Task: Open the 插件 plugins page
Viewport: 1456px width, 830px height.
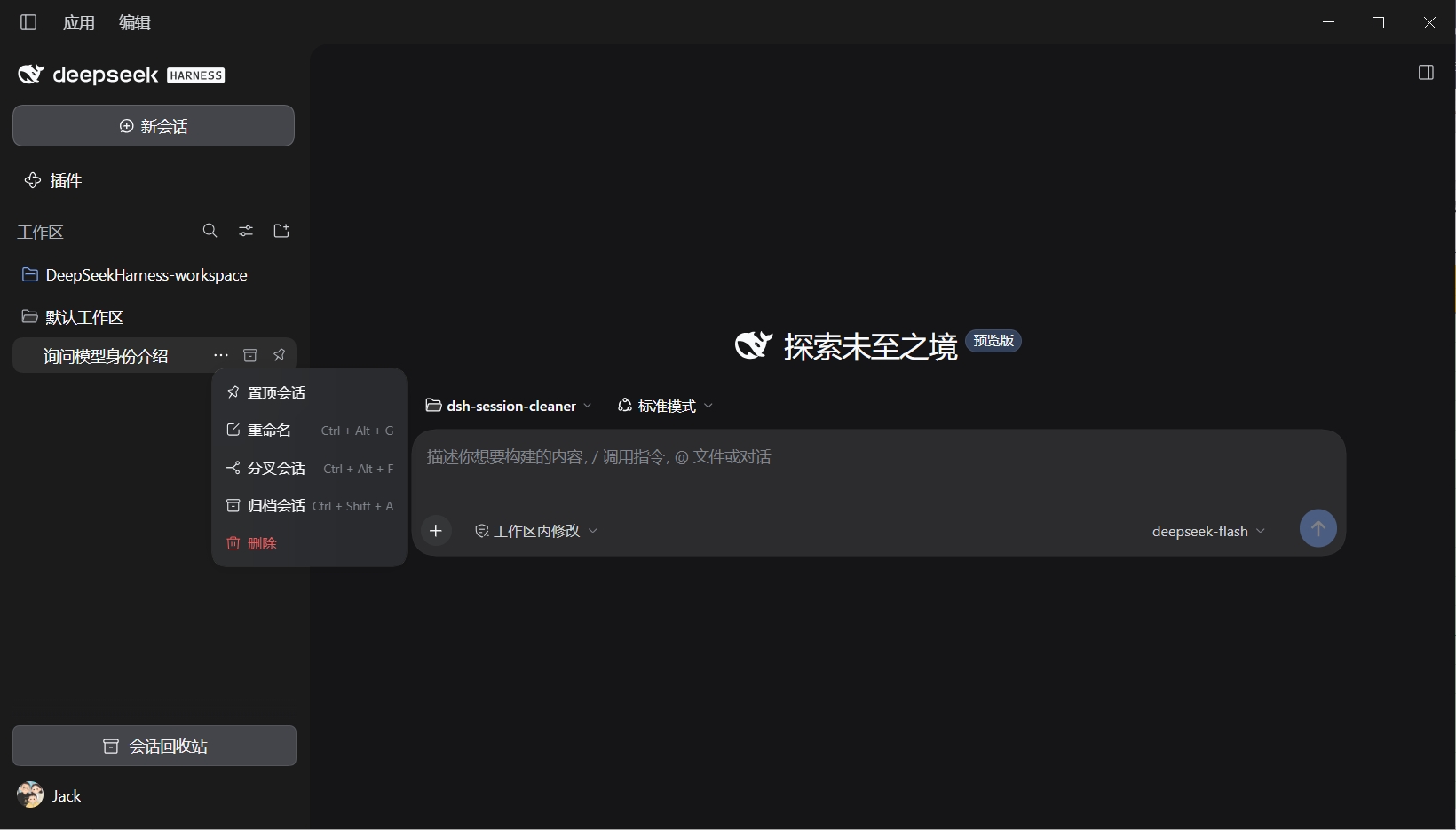Action: (53, 181)
